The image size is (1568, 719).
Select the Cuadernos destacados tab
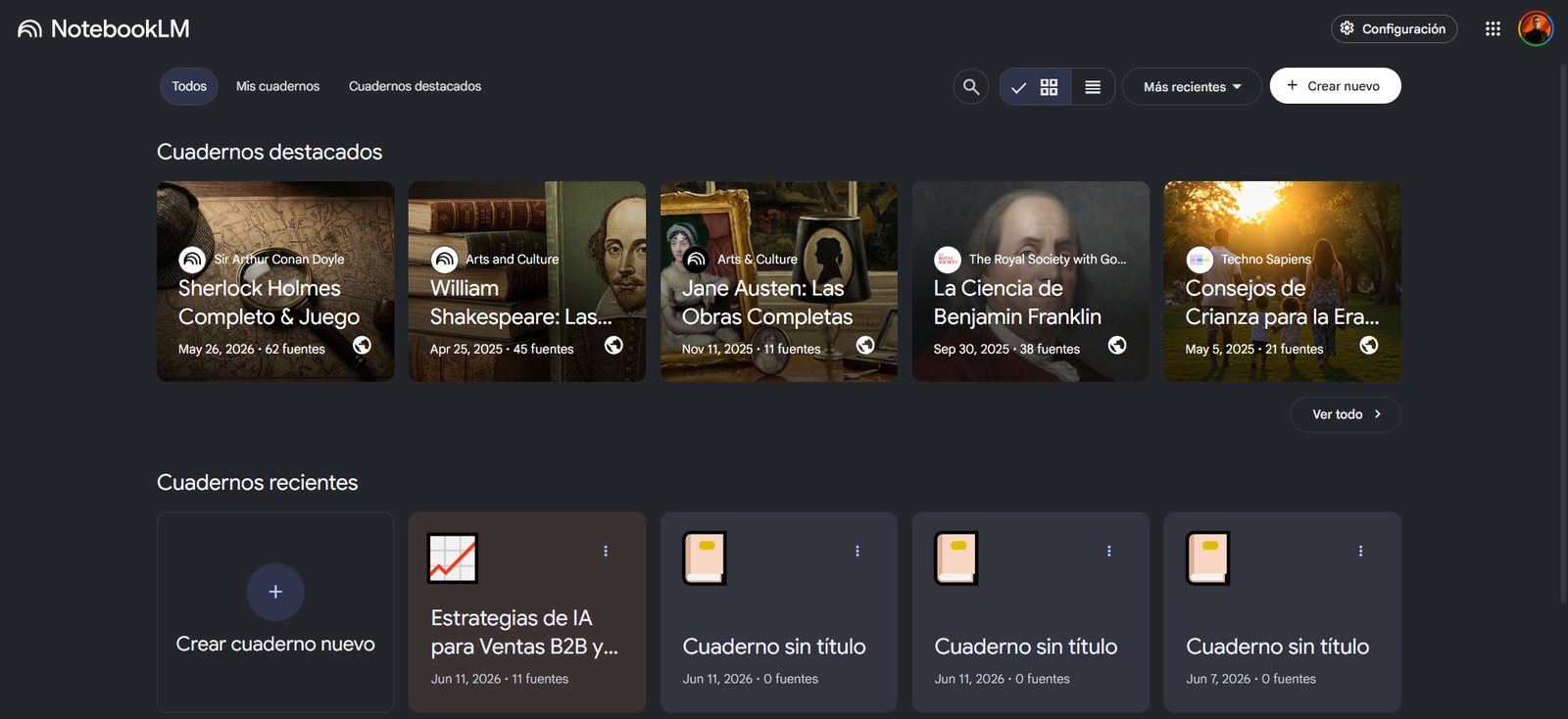(415, 86)
